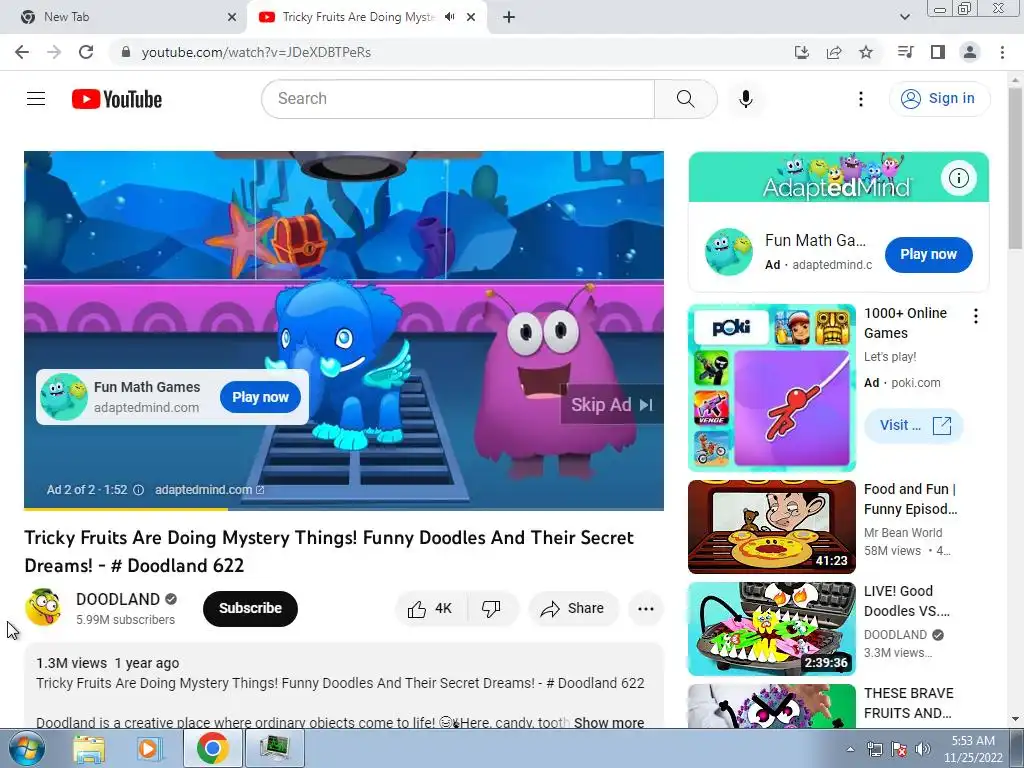This screenshot has height=768, width=1024.
Task: Open media controls icon in Chrome toolbar
Action: [906, 52]
